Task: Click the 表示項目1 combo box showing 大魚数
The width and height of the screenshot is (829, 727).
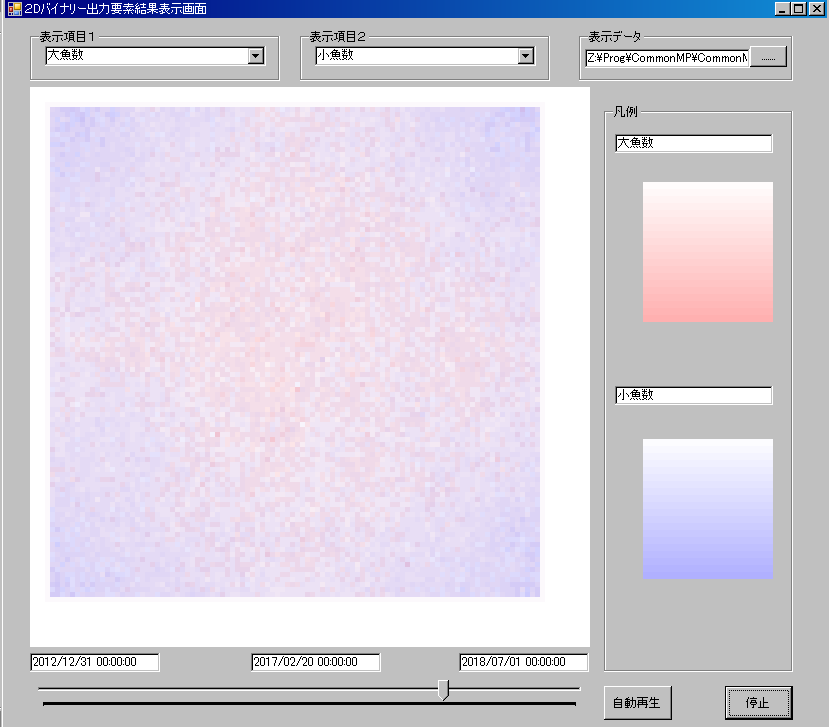Action: [x=155, y=56]
